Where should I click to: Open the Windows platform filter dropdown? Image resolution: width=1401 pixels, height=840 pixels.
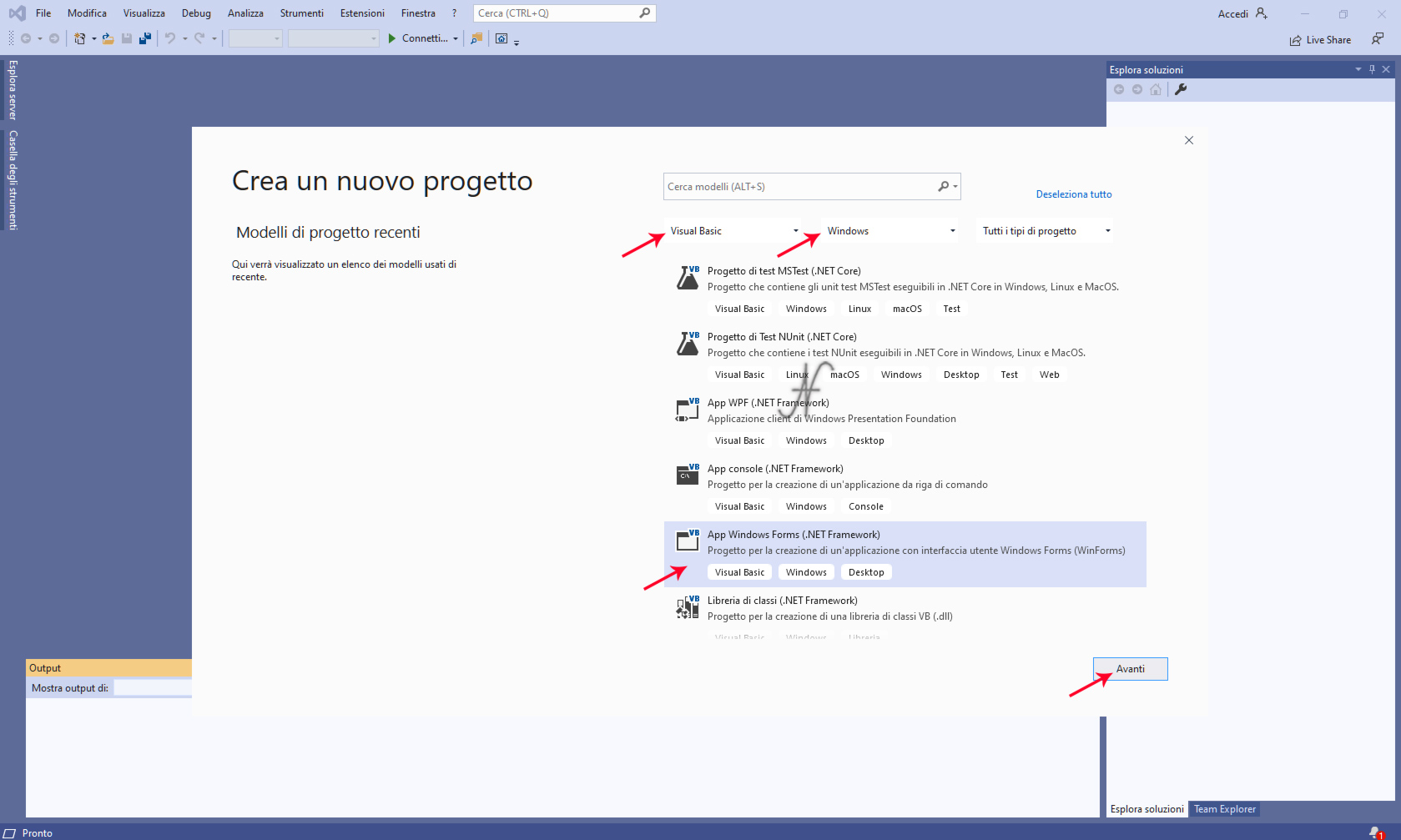click(x=891, y=231)
